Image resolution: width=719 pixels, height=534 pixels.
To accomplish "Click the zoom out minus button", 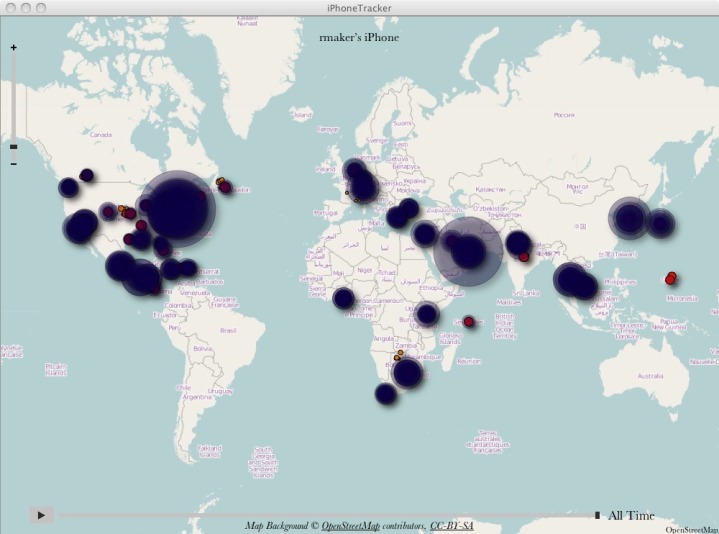I will coord(13,164).
